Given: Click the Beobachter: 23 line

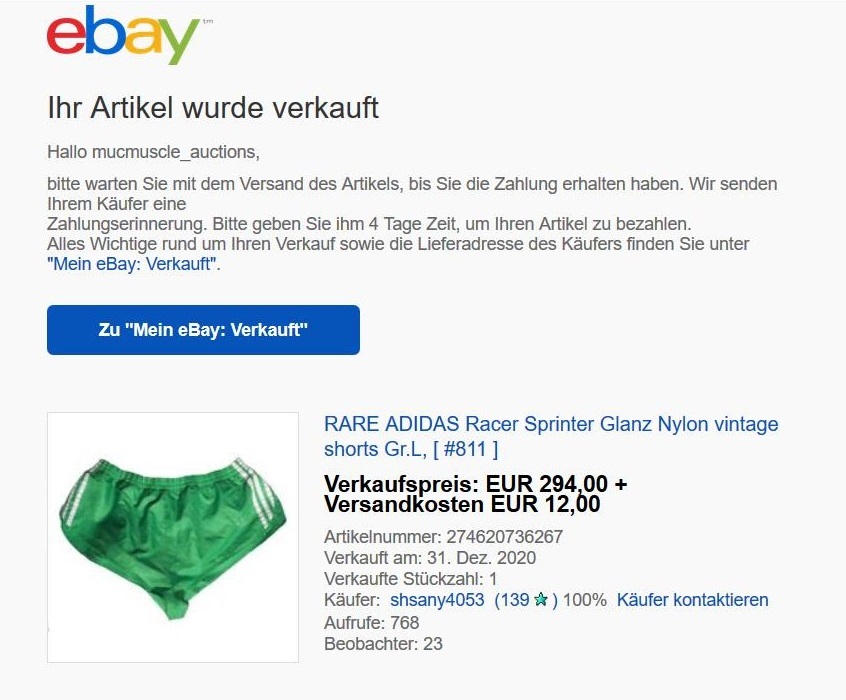Looking at the screenshot, I should [x=383, y=643].
